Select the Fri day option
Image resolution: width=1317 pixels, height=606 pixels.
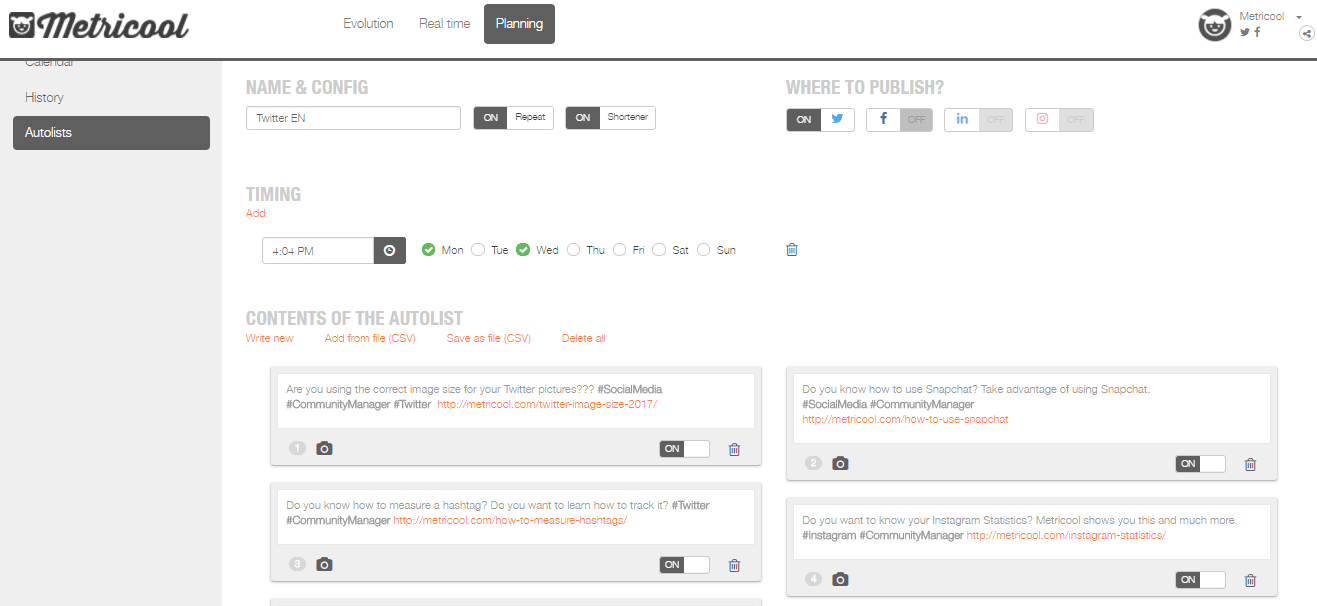[620, 250]
